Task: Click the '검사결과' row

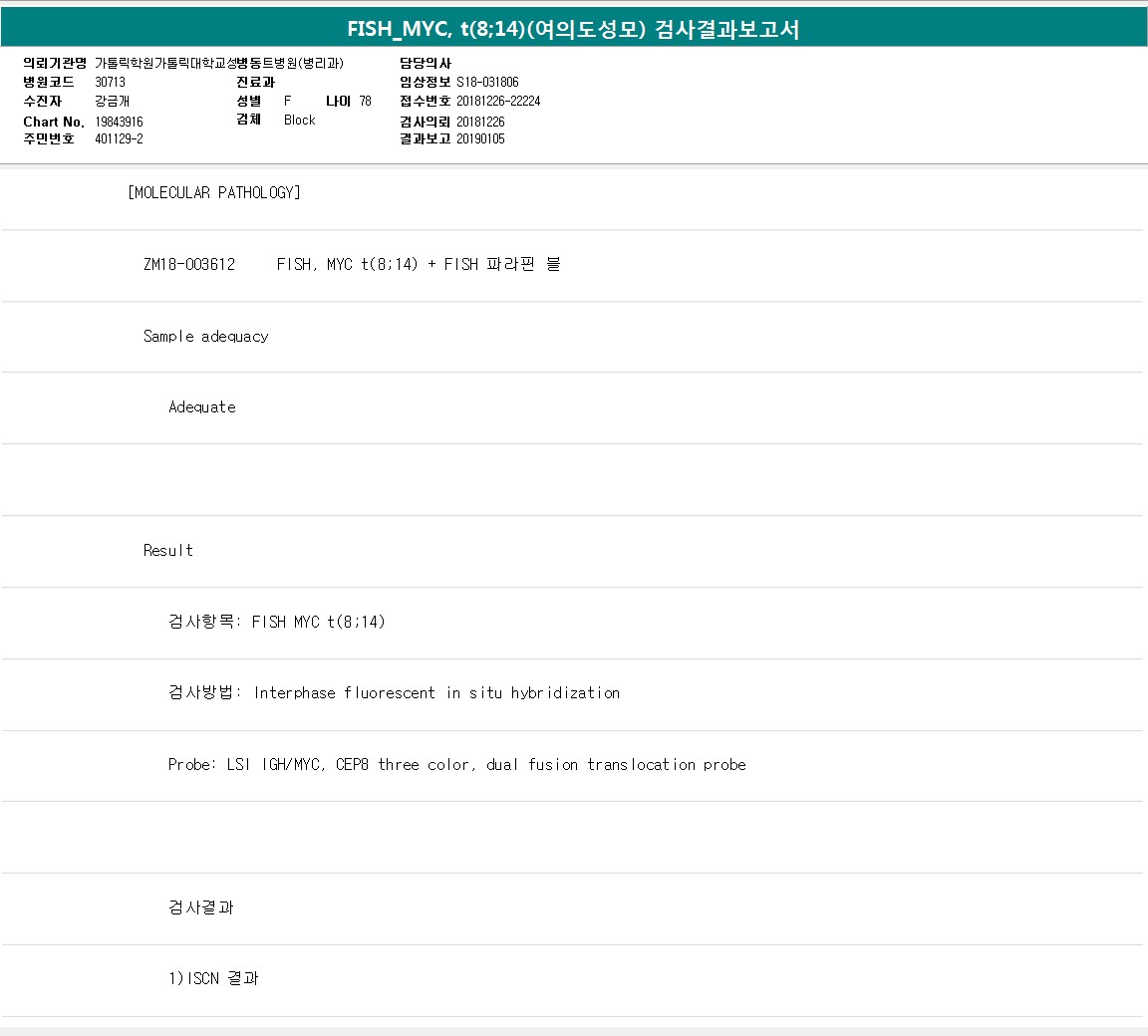Action: [x=573, y=907]
